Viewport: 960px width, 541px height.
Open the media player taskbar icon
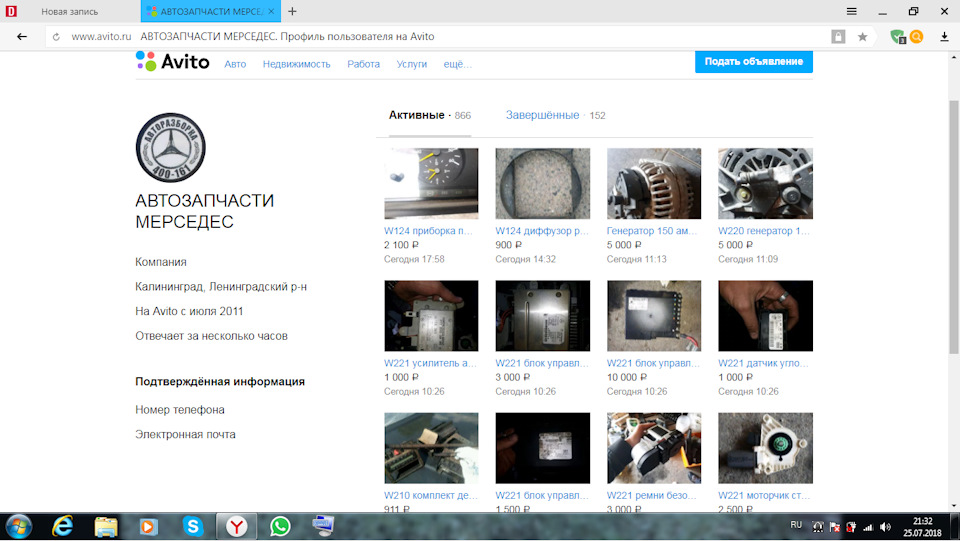[x=148, y=526]
